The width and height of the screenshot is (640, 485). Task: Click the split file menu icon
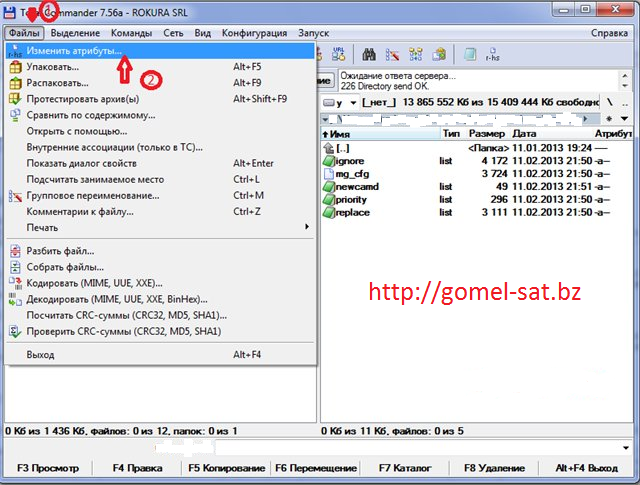(x=15, y=251)
